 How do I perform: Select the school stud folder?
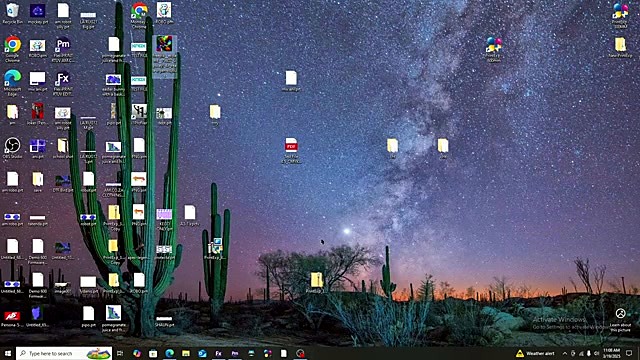coord(62,148)
